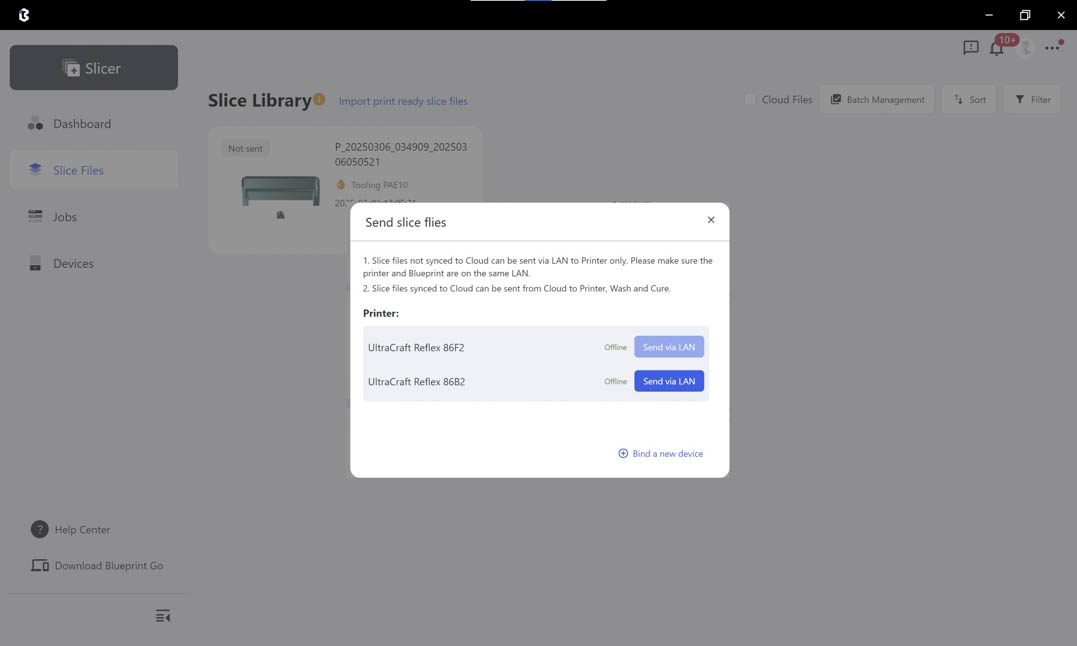Image resolution: width=1077 pixels, height=646 pixels.
Task: Open the feedback message icon
Action: [971, 47]
